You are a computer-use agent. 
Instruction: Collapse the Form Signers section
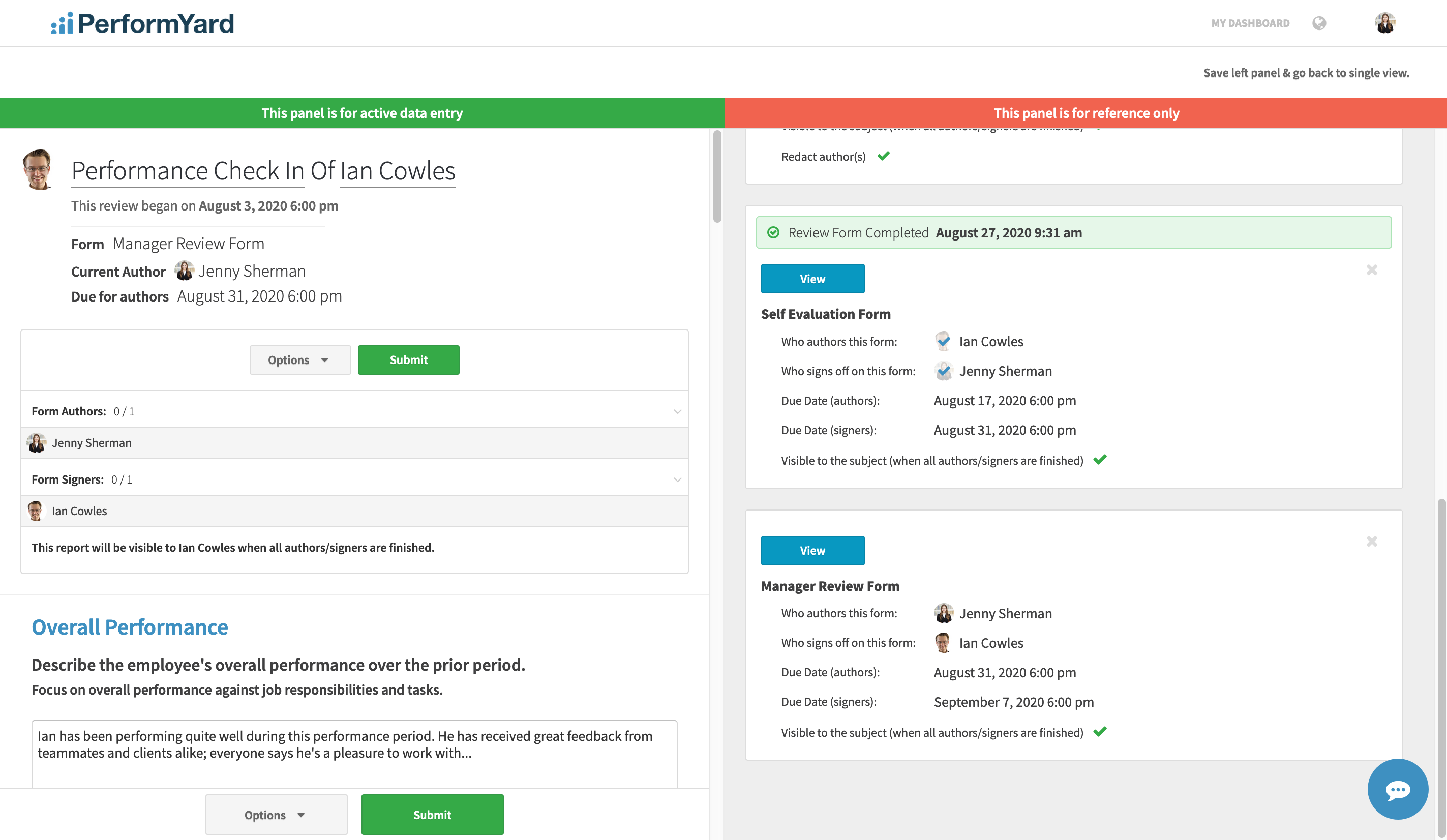(x=677, y=479)
